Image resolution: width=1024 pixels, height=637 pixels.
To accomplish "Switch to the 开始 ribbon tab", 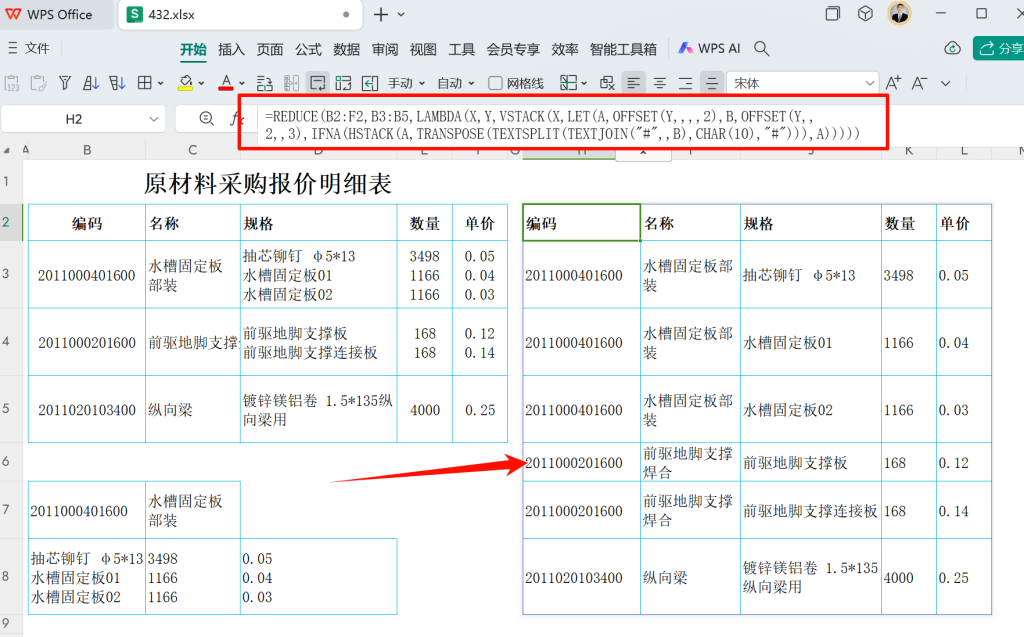I will coord(193,49).
